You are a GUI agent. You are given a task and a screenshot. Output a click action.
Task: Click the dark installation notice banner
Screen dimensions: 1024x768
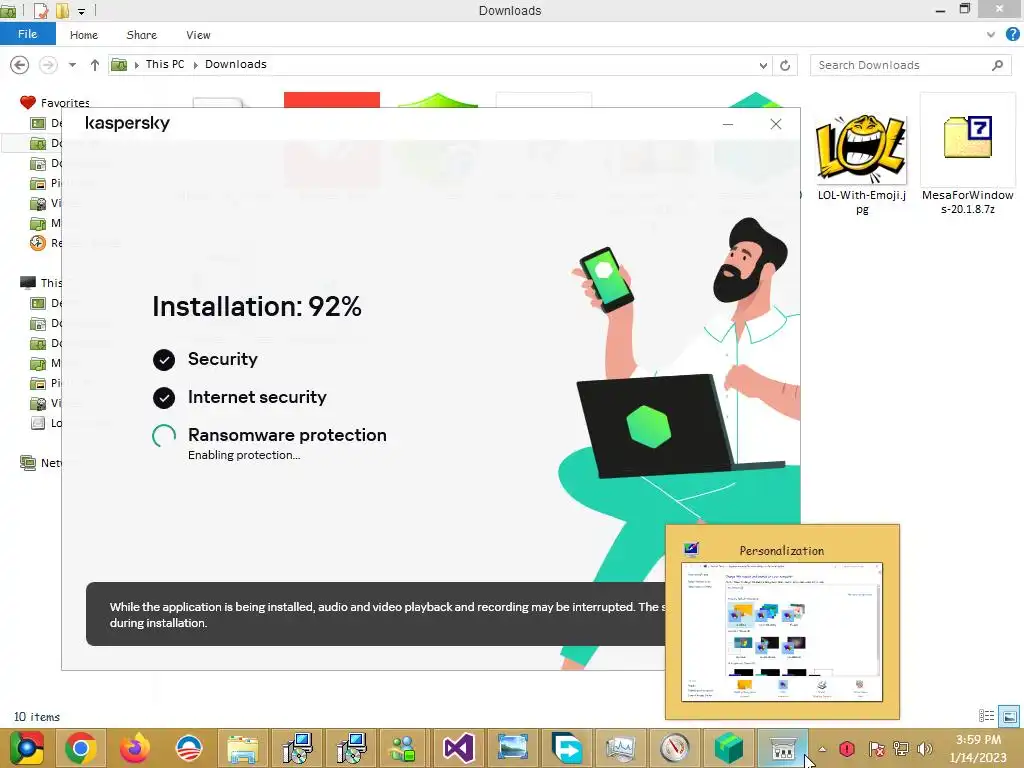pos(377,614)
